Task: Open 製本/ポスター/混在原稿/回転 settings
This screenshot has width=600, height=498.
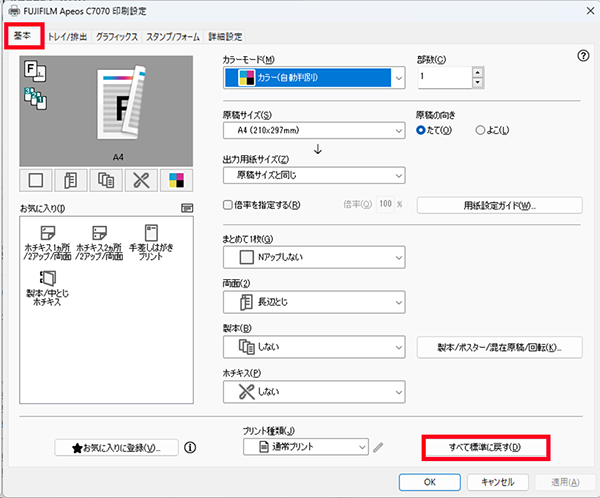Action: pyautogui.click(x=499, y=347)
